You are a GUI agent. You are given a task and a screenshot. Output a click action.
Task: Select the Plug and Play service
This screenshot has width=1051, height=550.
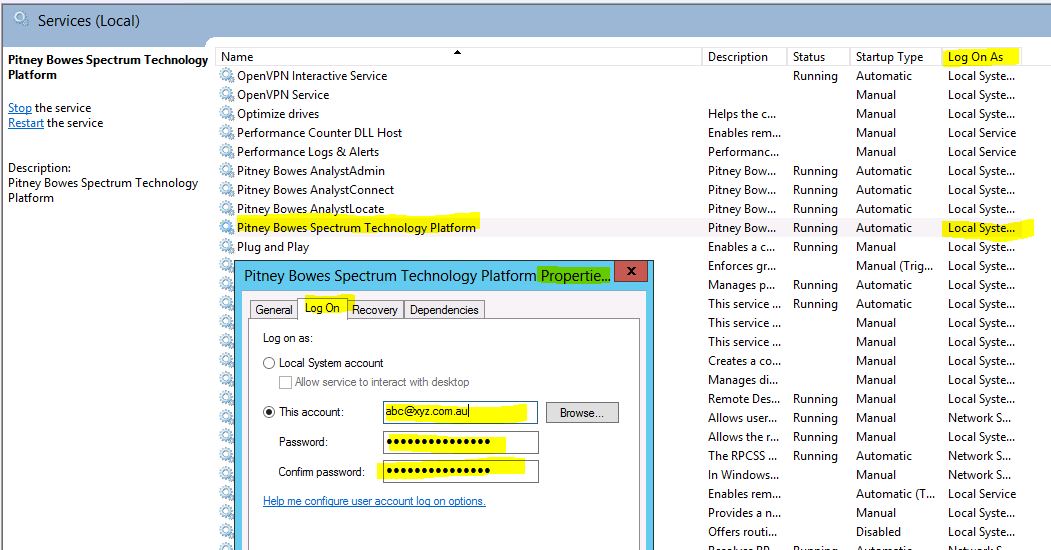pyautogui.click(x=620, y=247)
